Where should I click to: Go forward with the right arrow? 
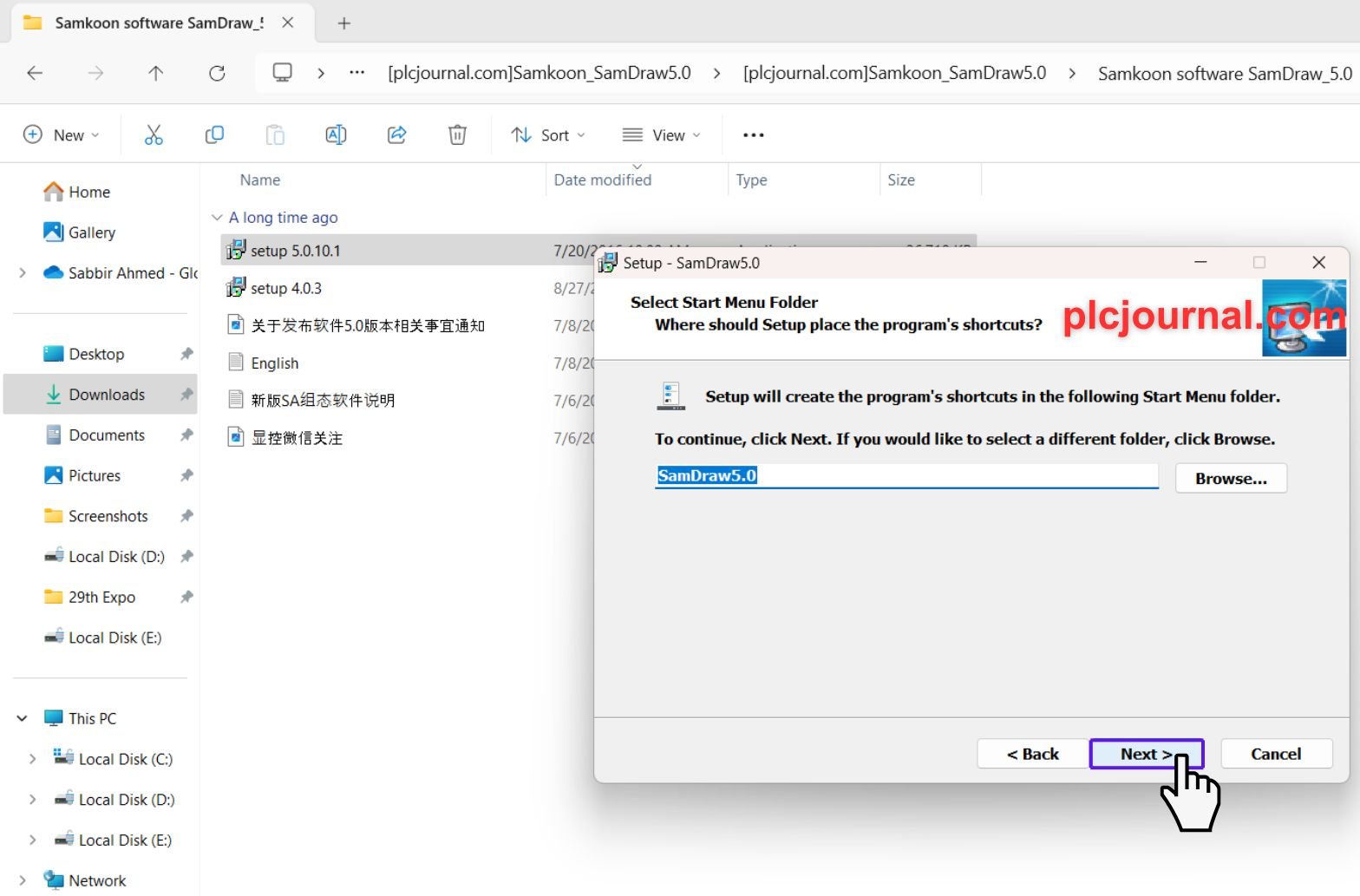(x=95, y=73)
